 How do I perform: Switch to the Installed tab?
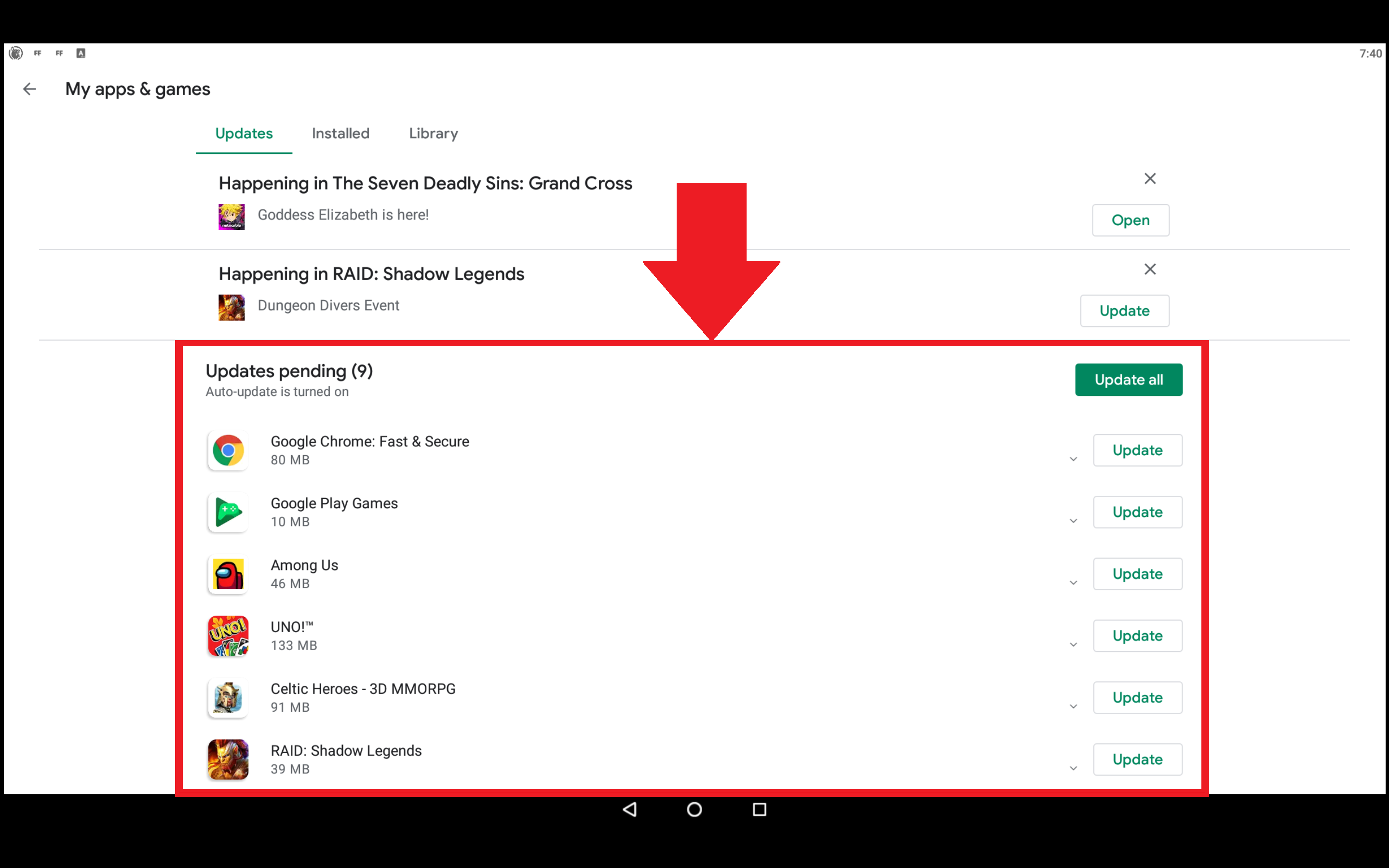point(340,134)
